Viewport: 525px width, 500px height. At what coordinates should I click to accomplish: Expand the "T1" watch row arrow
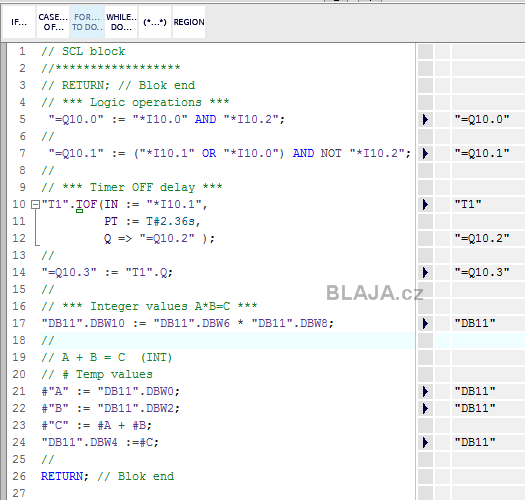pyautogui.click(x=425, y=204)
